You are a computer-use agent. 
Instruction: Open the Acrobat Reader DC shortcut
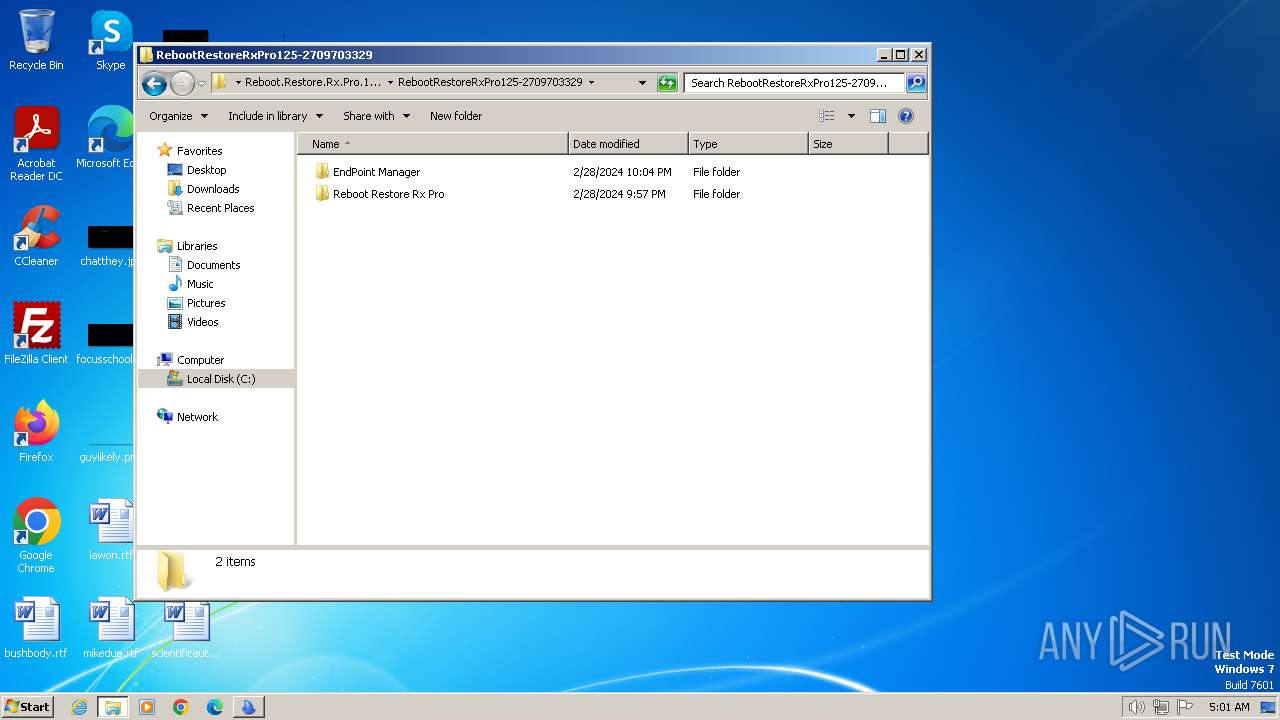click(x=36, y=144)
